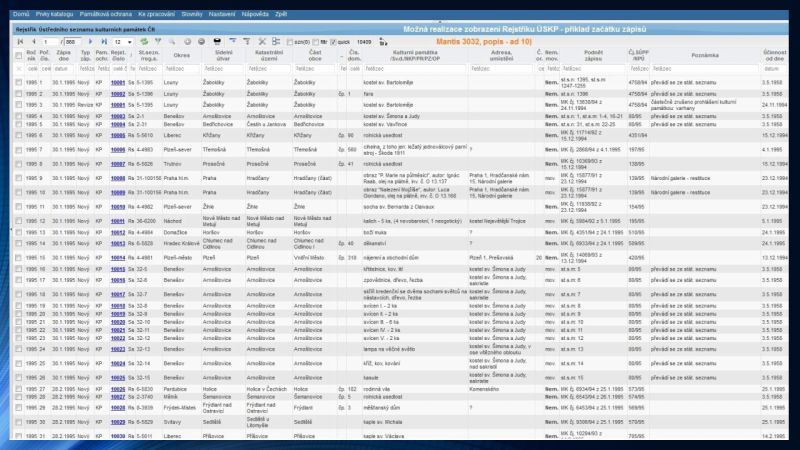This screenshot has width=800, height=450.
Task: Open the Památková ochrana menu
Action: pyautogui.click(x=106, y=14)
